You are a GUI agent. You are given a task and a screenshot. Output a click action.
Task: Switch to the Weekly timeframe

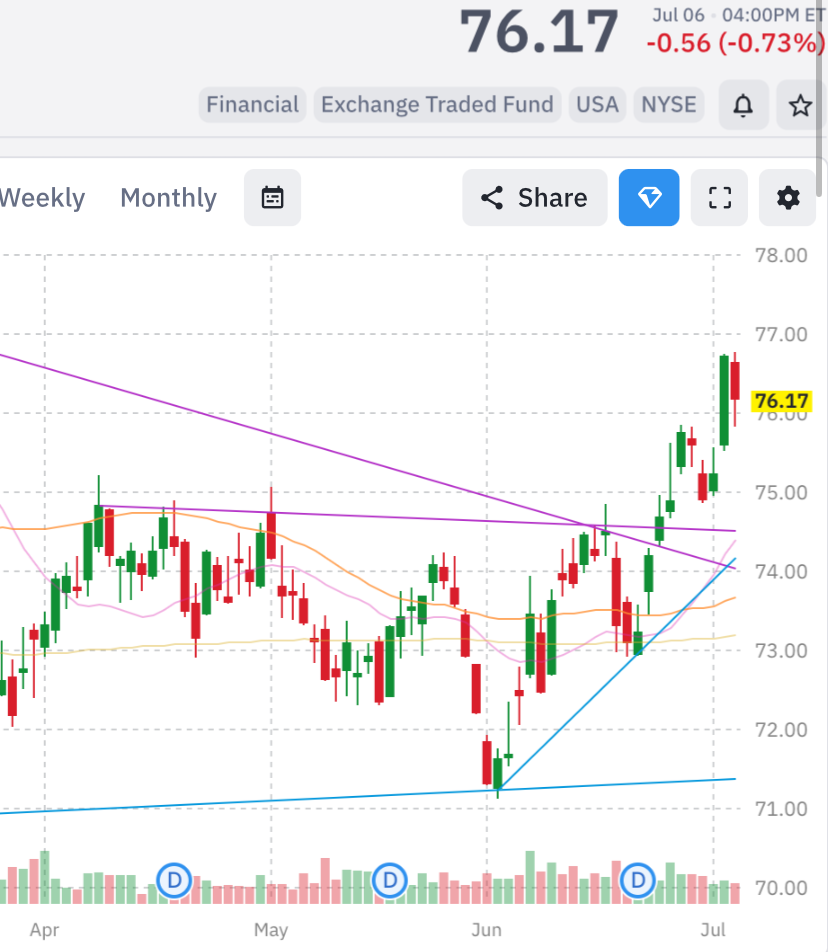pyautogui.click(x=41, y=198)
